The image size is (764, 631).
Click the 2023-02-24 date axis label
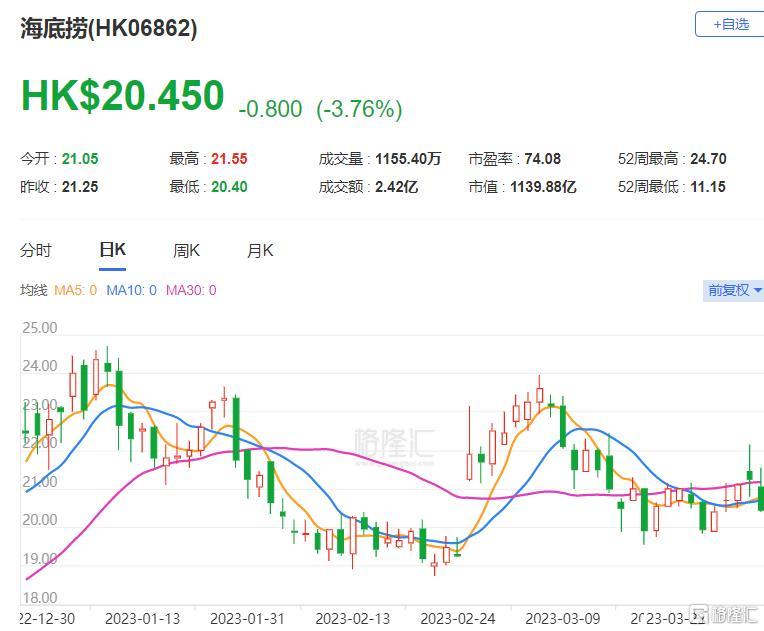[x=458, y=619]
